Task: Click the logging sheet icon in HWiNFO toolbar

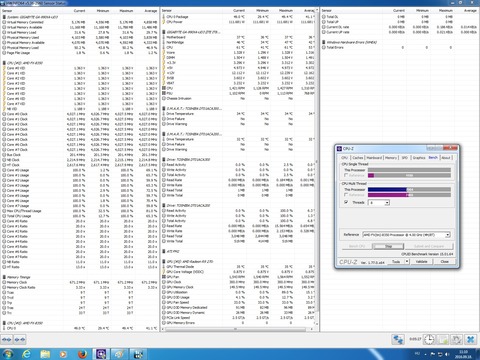Action: (x=444, y=340)
